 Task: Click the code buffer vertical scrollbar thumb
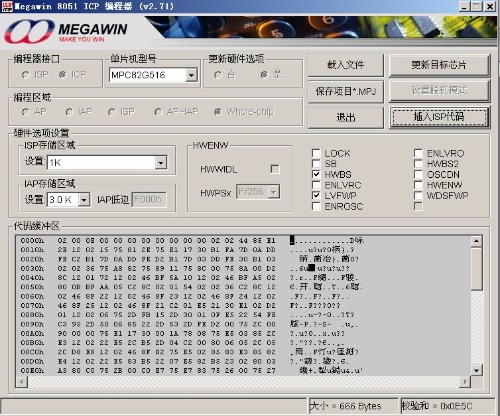tap(477, 269)
